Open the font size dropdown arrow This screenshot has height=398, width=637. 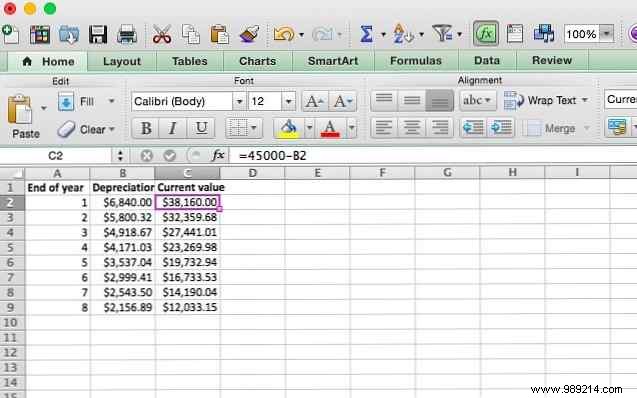pyautogui.click(x=288, y=101)
